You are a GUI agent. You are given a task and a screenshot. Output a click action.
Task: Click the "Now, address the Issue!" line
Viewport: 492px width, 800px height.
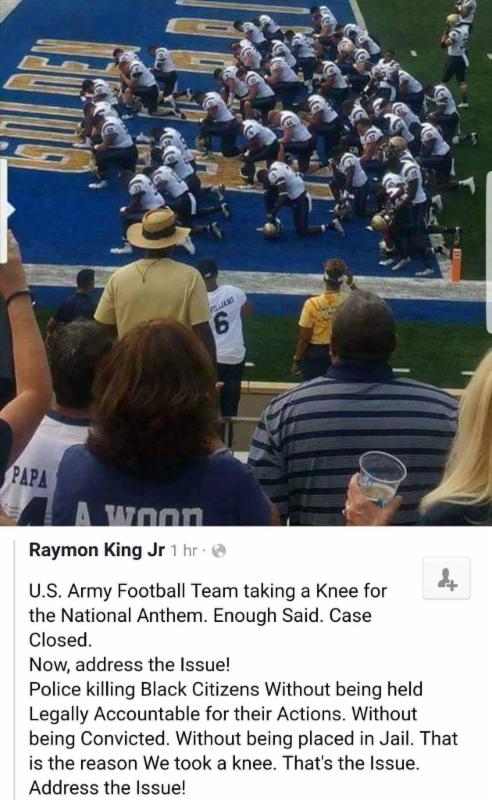[x=130, y=665]
